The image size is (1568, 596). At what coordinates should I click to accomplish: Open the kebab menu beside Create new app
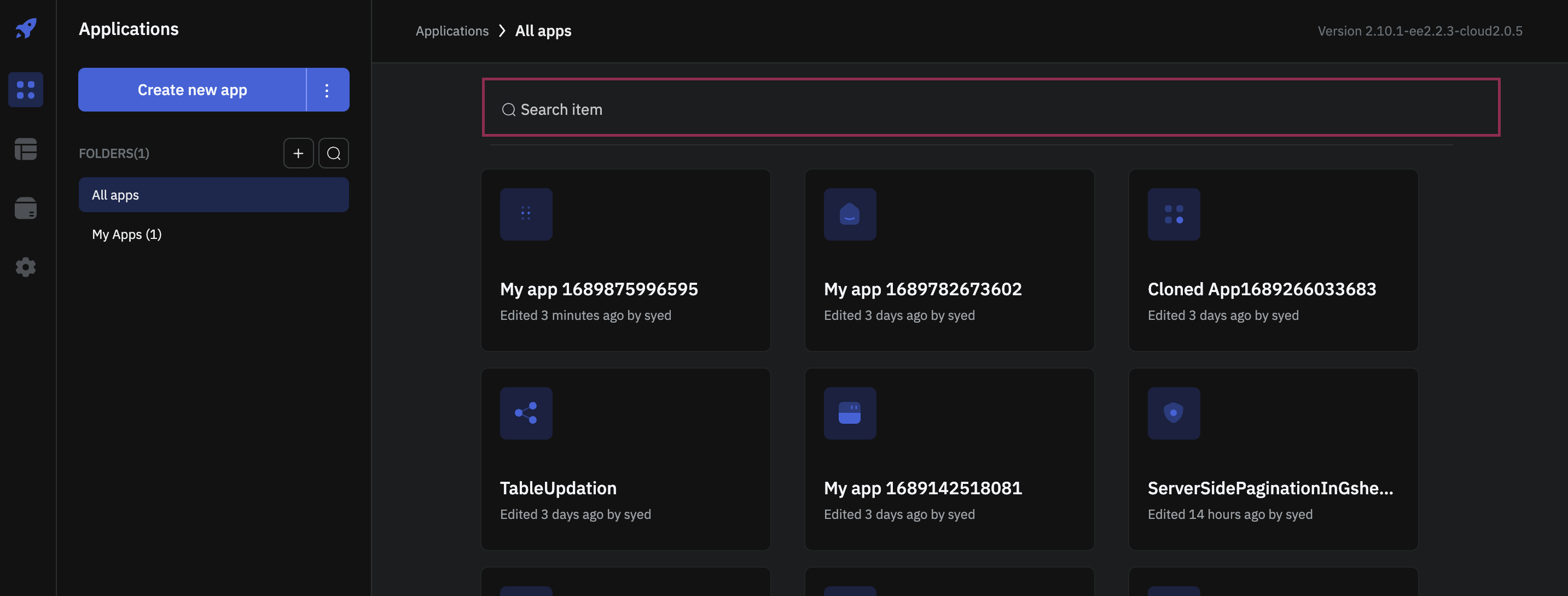click(x=327, y=90)
